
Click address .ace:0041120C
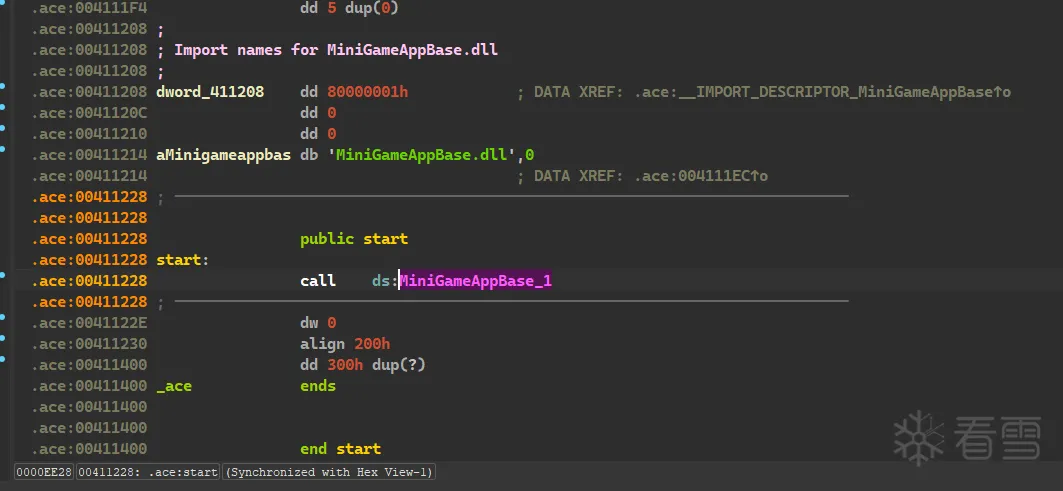89,113
